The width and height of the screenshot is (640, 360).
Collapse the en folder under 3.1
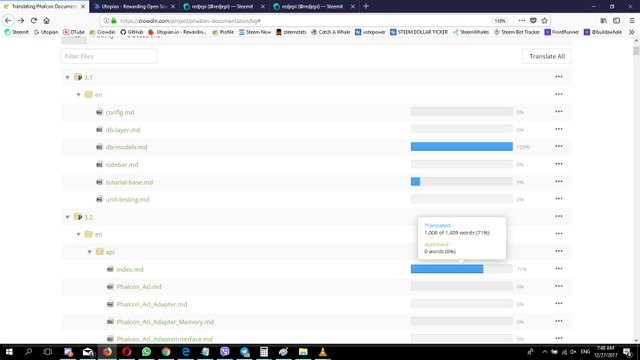[78, 95]
